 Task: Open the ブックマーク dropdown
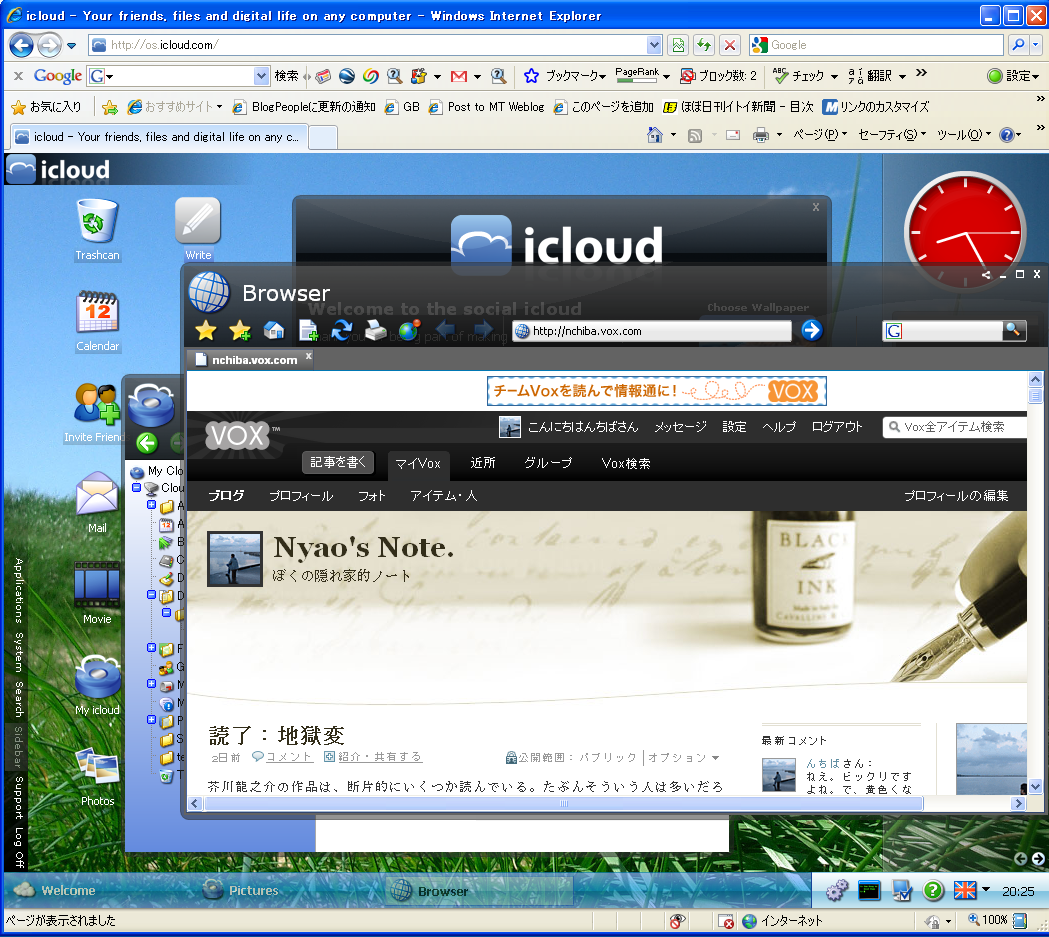575,76
